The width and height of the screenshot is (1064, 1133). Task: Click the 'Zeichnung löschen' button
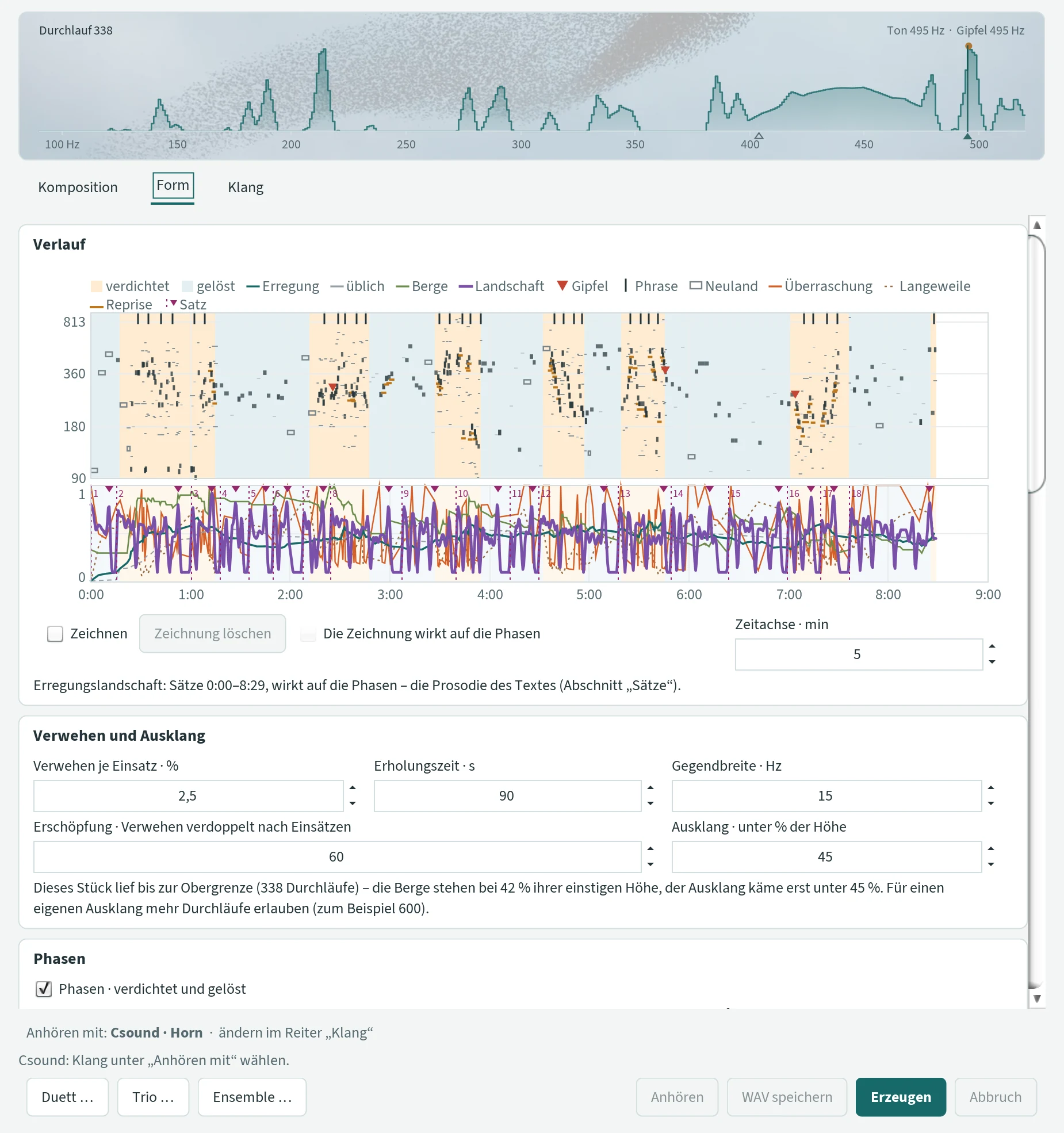212,634
